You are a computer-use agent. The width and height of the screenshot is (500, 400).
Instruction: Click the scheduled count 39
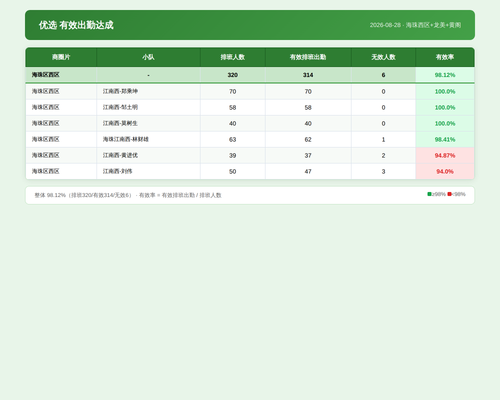(x=233, y=155)
